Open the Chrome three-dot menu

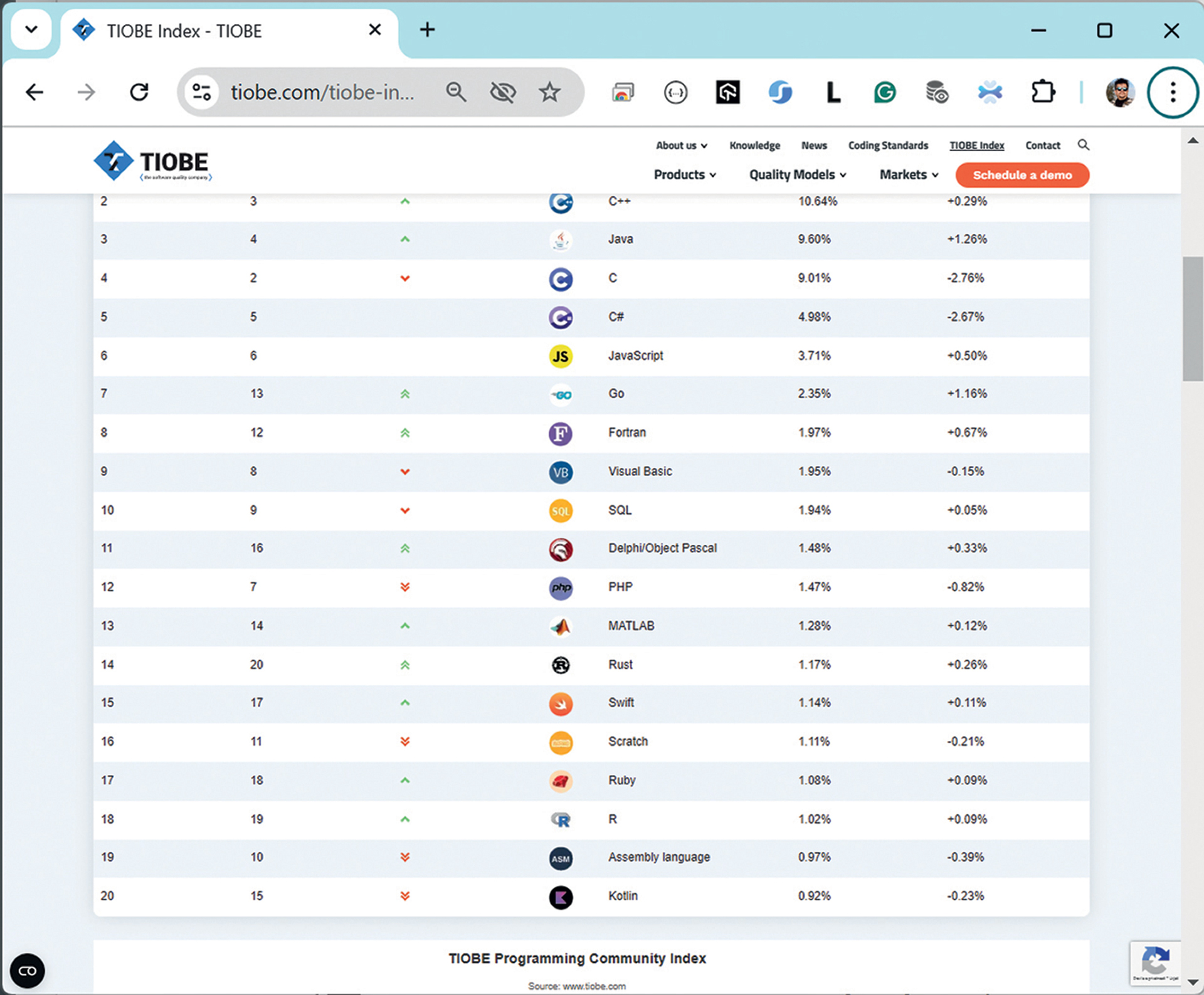(x=1172, y=92)
